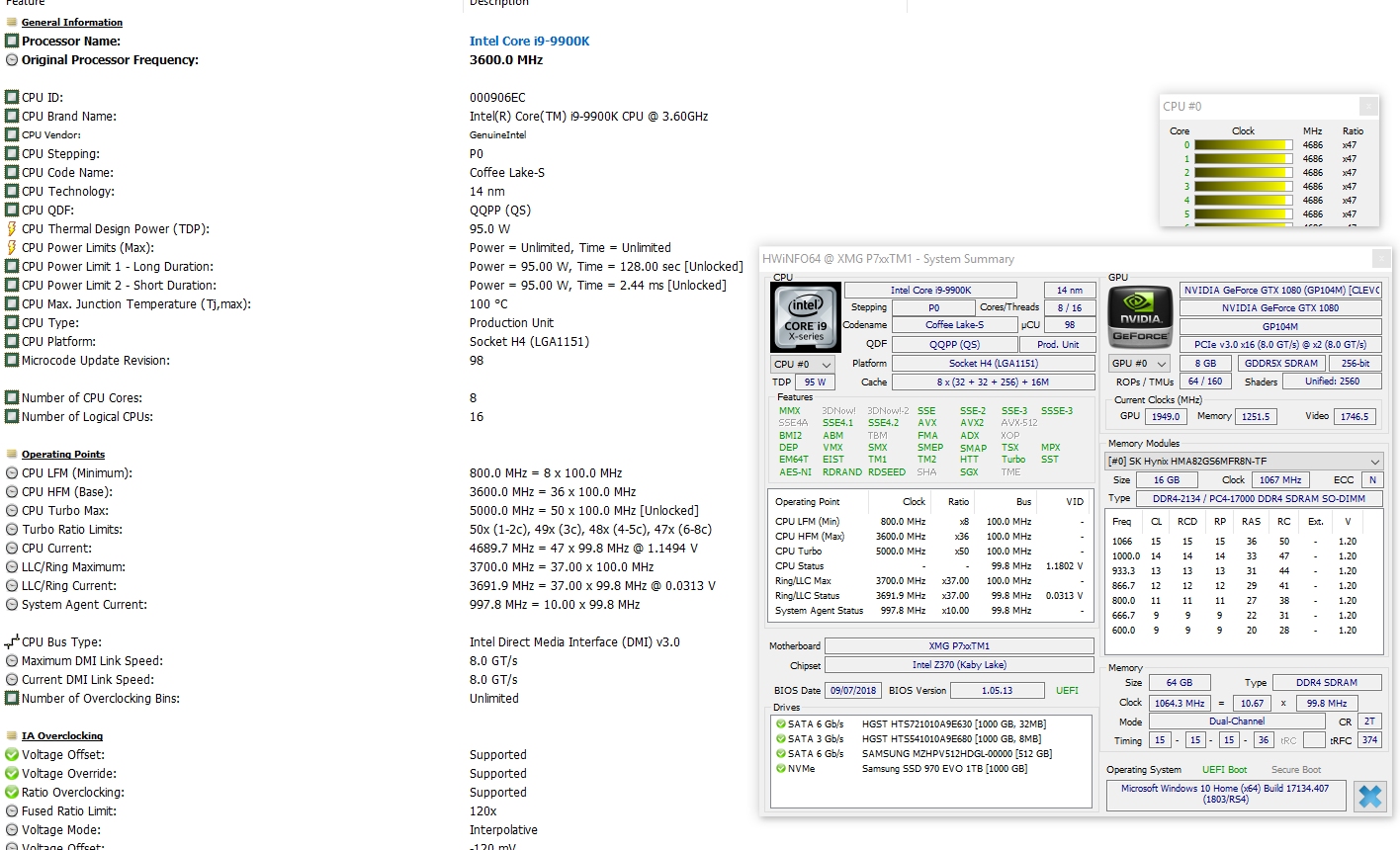1400x850 pixels.
Task: Click the green check beside NVMe Samsung SSD 970 EVO
Action: [x=779, y=769]
